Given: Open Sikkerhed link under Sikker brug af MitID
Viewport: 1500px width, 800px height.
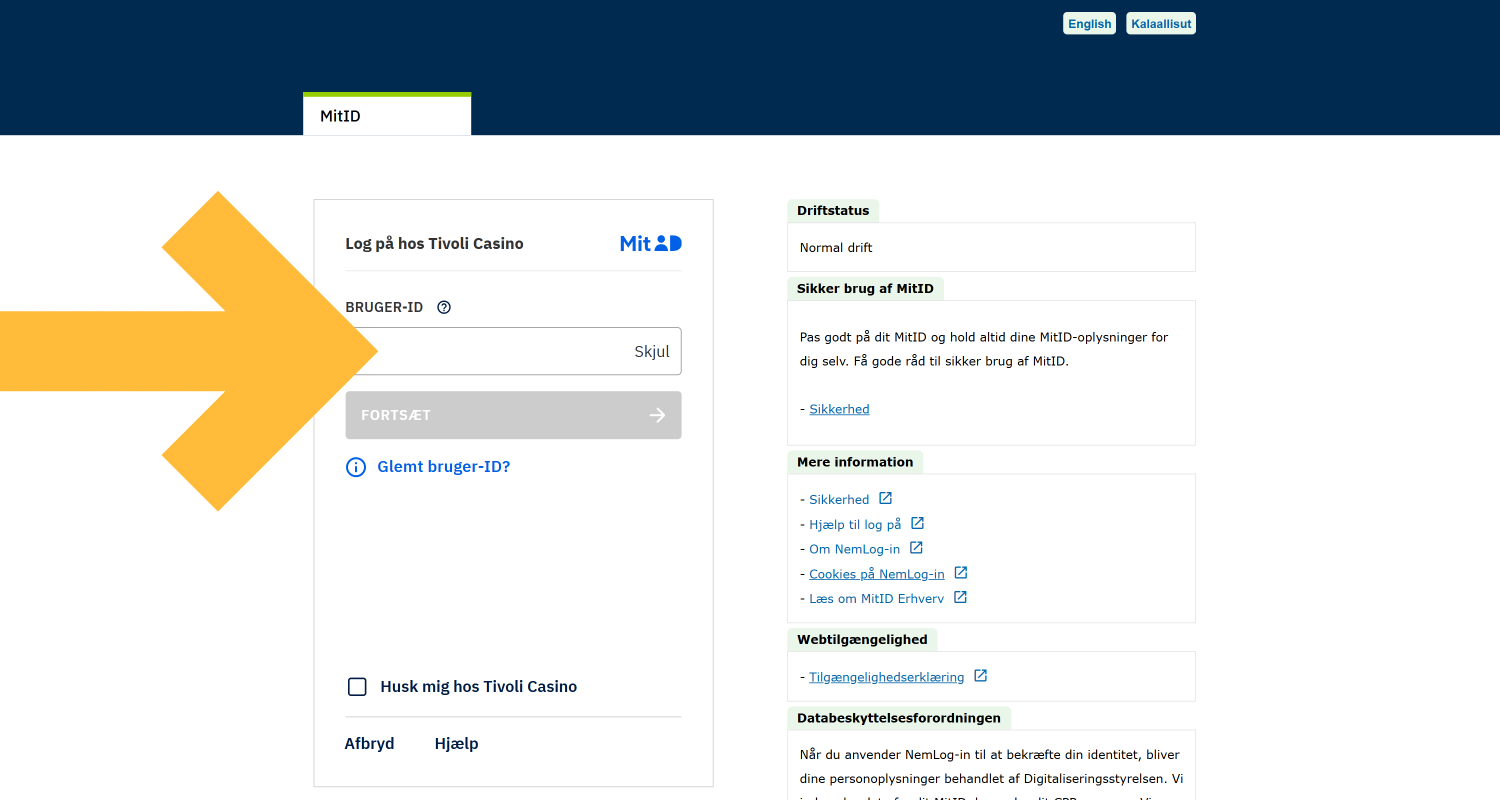Looking at the screenshot, I should (839, 409).
